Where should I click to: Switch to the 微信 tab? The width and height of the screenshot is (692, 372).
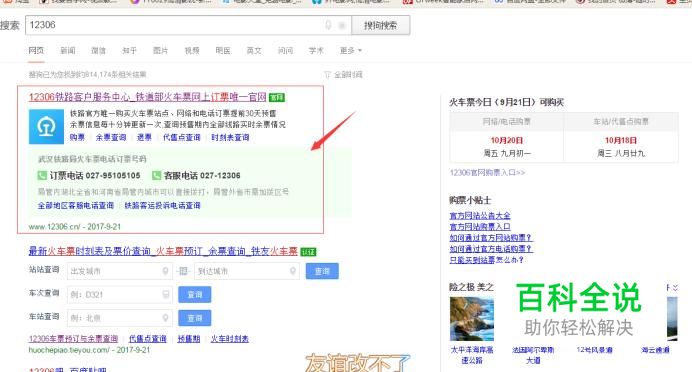(98, 51)
